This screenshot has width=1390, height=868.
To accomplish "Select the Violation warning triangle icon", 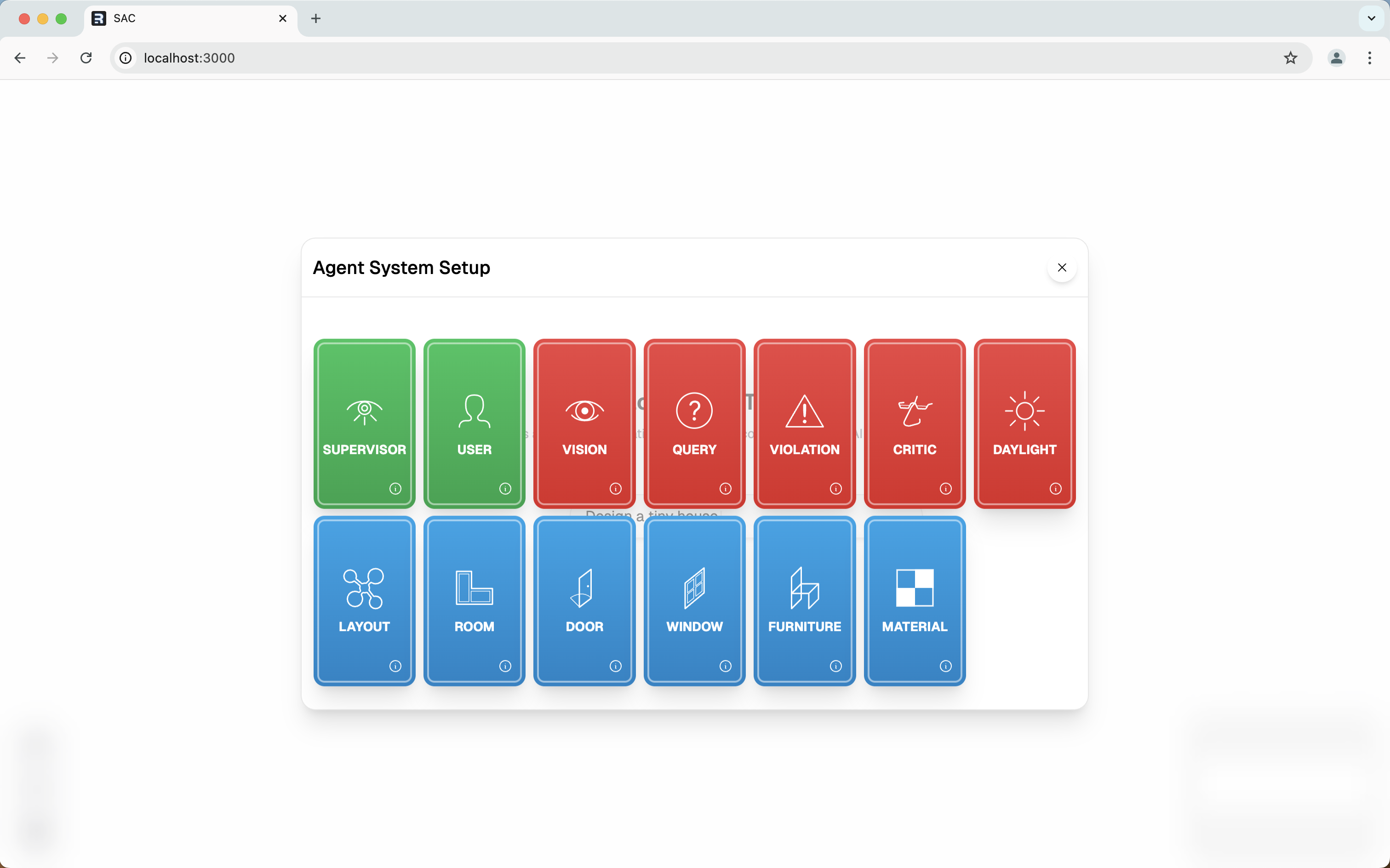I will [x=804, y=411].
